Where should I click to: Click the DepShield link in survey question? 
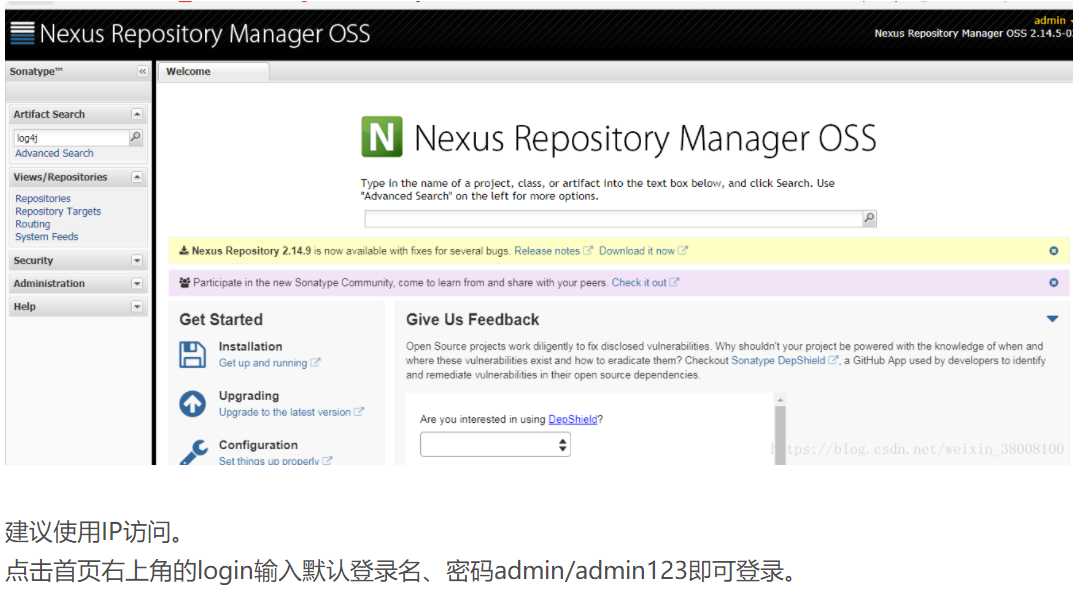point(572,420)
